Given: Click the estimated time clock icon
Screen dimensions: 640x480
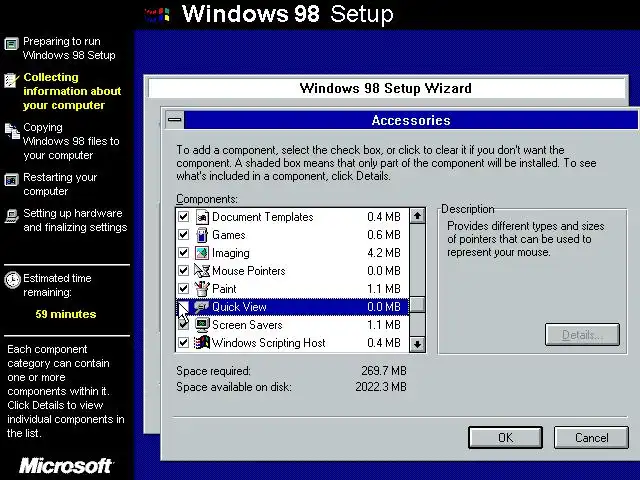Looking at the screenshot, I should (12, 280).
